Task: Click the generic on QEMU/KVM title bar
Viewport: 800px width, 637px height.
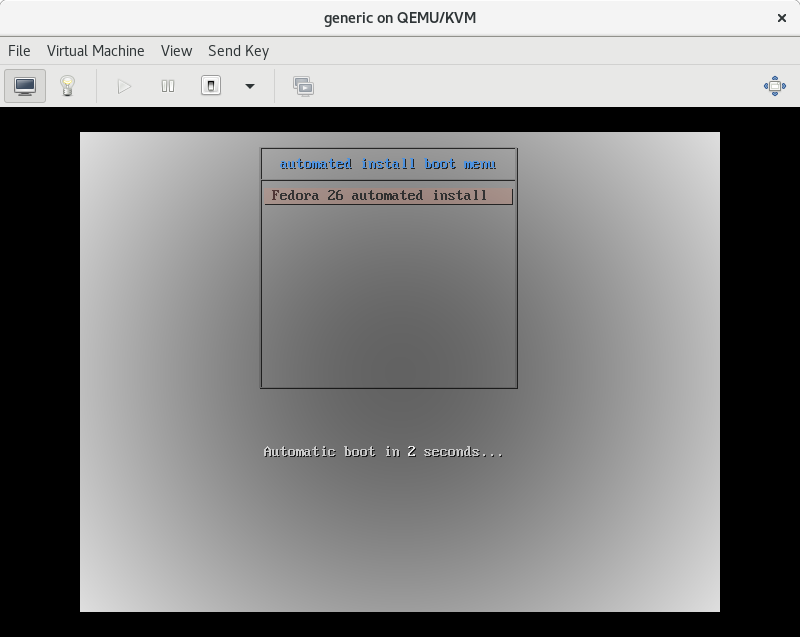Action: [x=400, y=18]
